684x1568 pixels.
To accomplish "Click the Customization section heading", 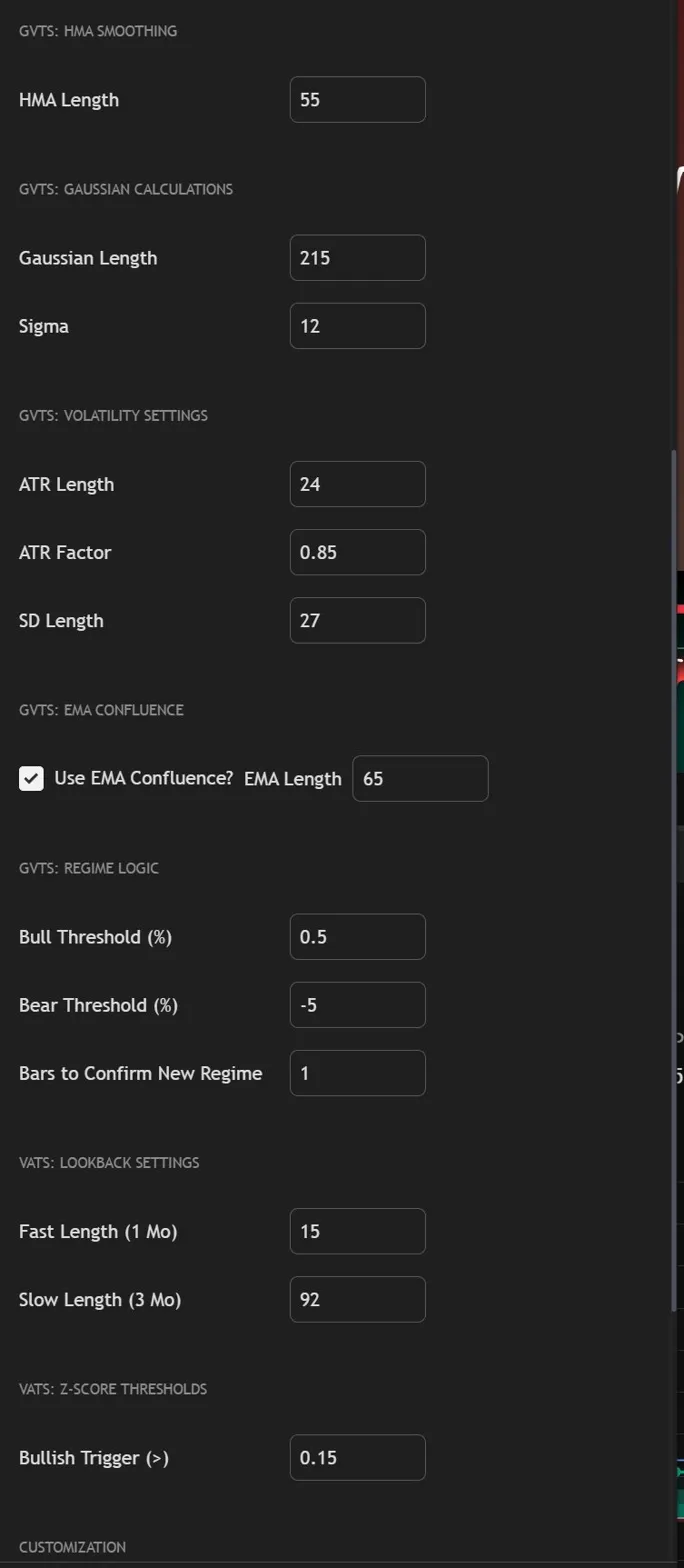I will point(72,1547).
